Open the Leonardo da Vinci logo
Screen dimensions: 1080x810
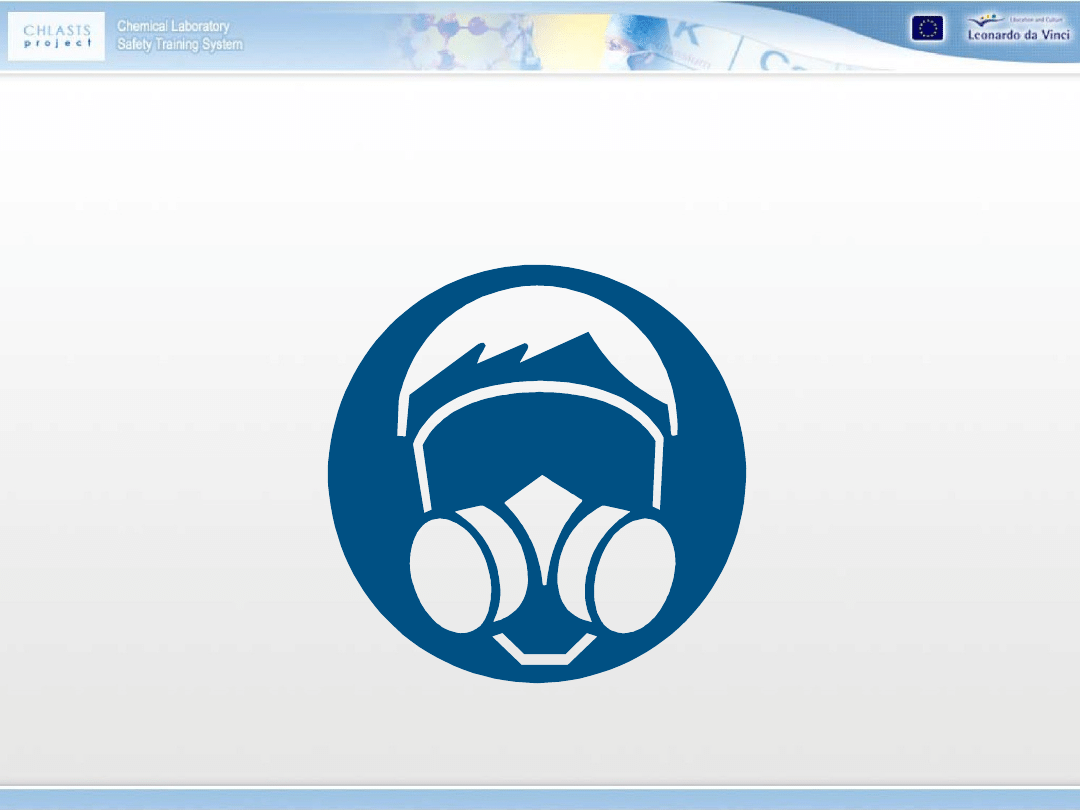point(1017,29)
